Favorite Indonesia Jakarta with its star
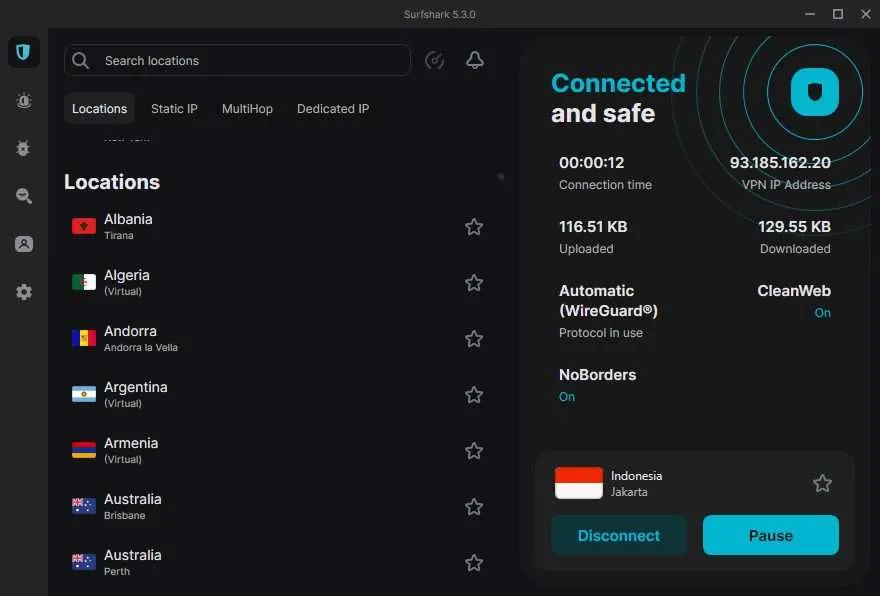The image size is (880, 596). coord(822,483)
